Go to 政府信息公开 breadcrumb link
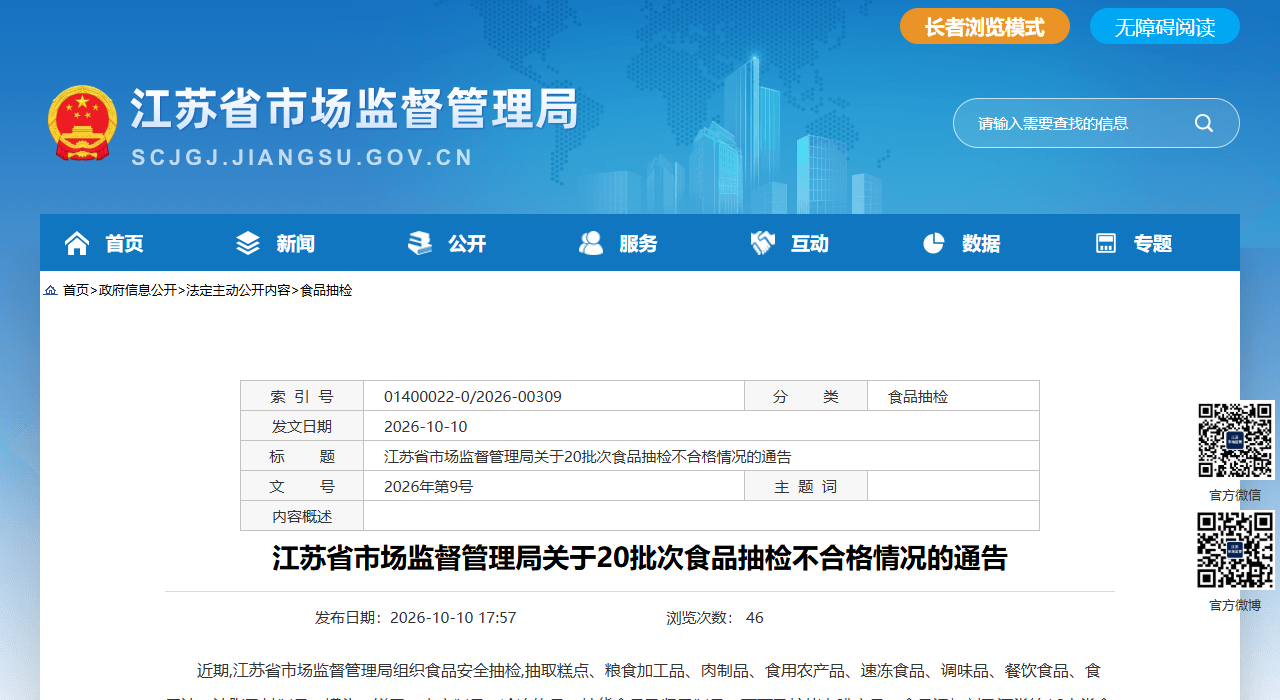1280x700 pixels. coord(137,290)
